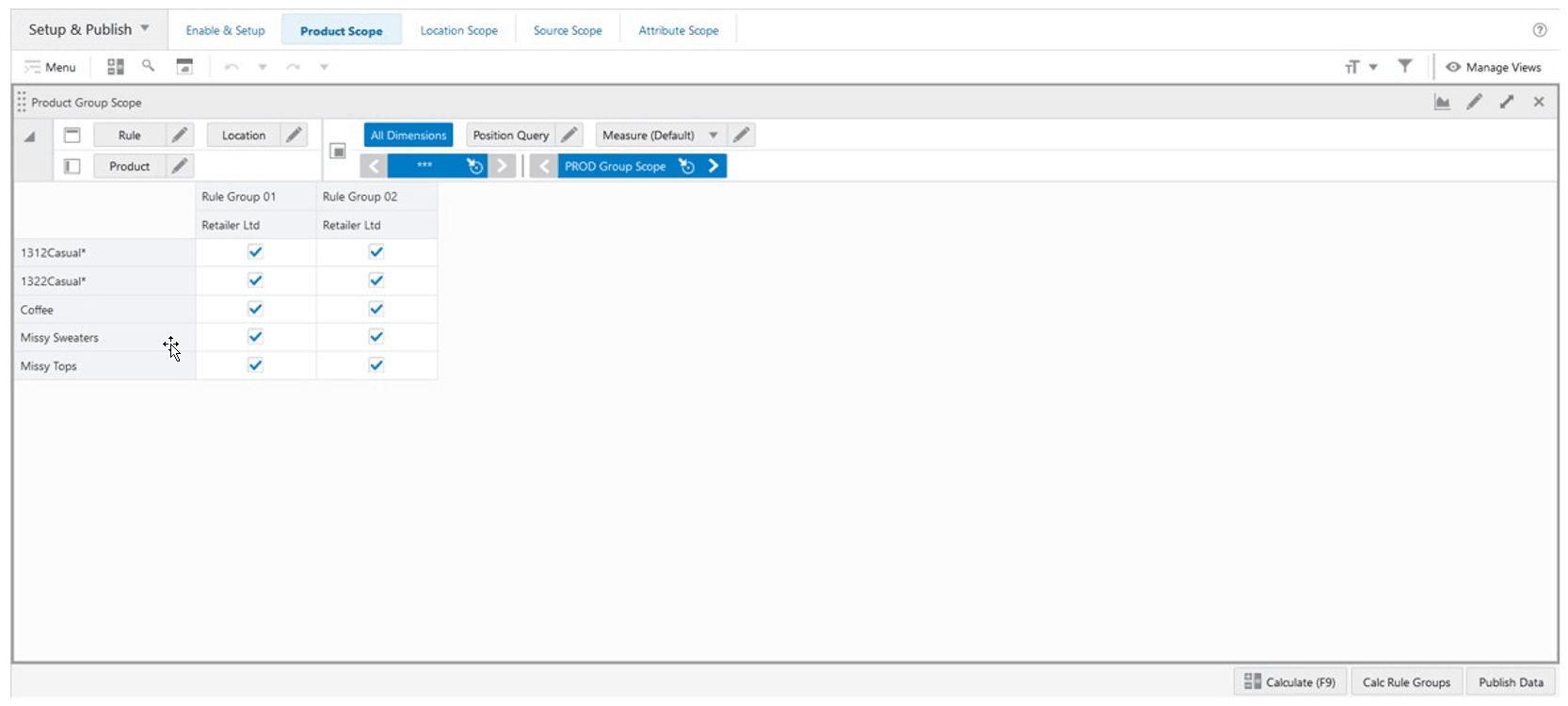Toggle 1312Casual* checkbox for Rule Group 01
The height and width of the screenshot is (706, 1568).
(x=255, y=252)
